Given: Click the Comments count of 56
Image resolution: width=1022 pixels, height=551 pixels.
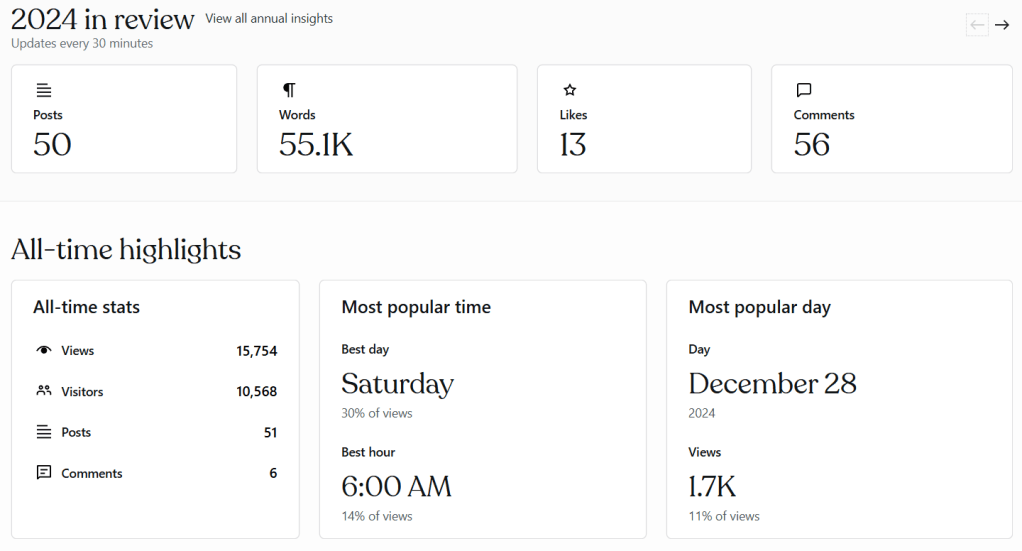Looking at the screenshot, I should click(812, 145).
